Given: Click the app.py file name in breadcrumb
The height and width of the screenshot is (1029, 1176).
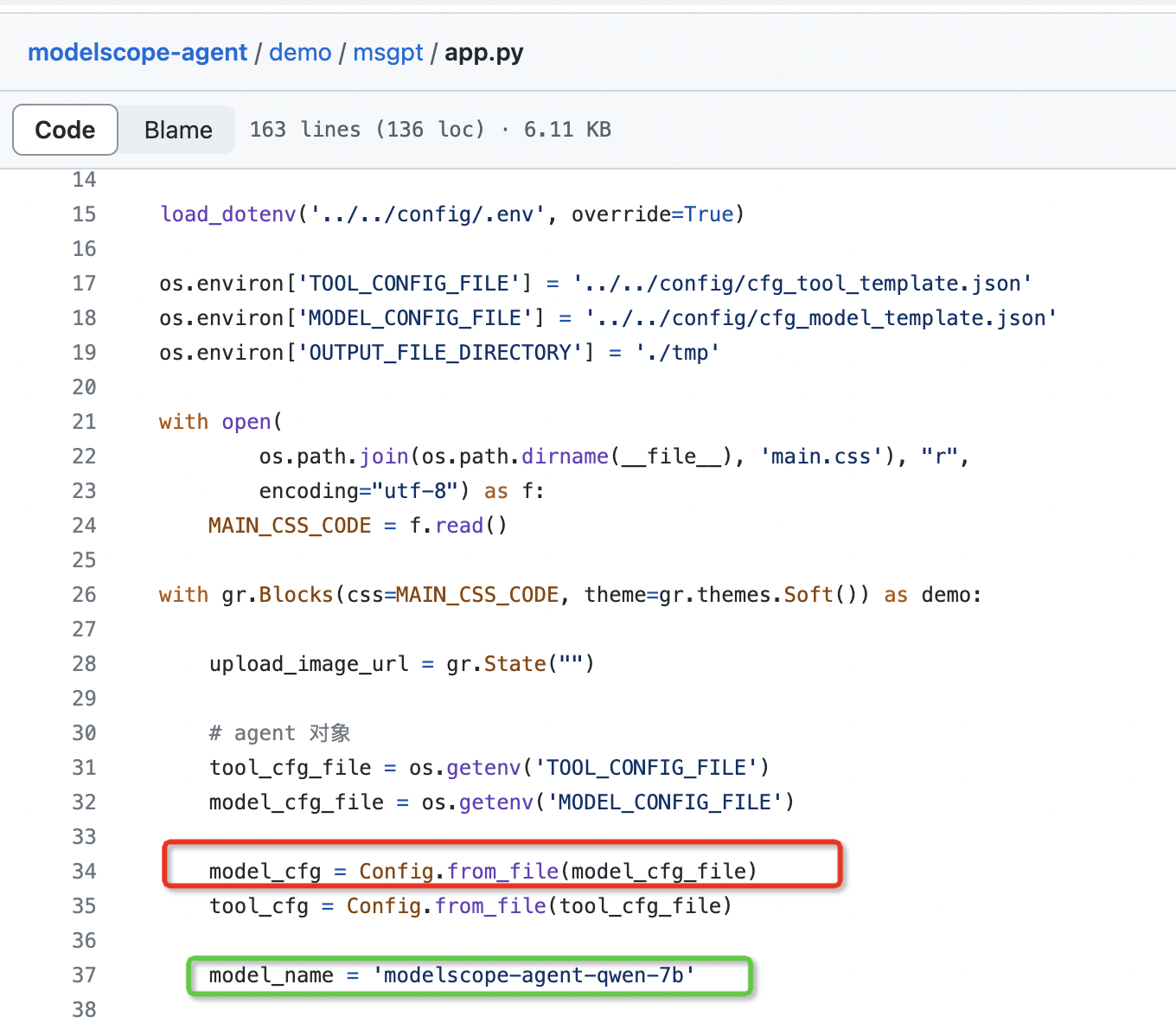Looking at the screenshot, I should tap(484, 53).
